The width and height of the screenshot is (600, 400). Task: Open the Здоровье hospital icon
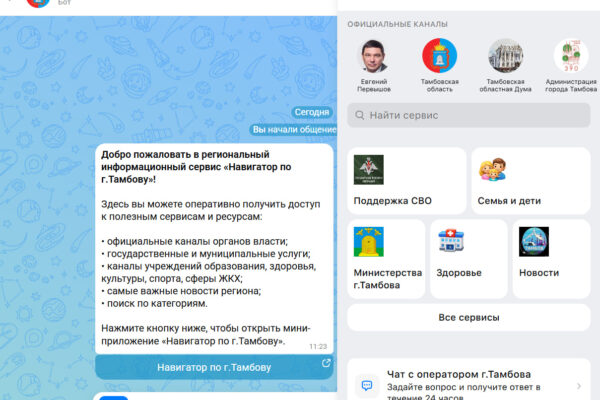(x=451, y=240)
